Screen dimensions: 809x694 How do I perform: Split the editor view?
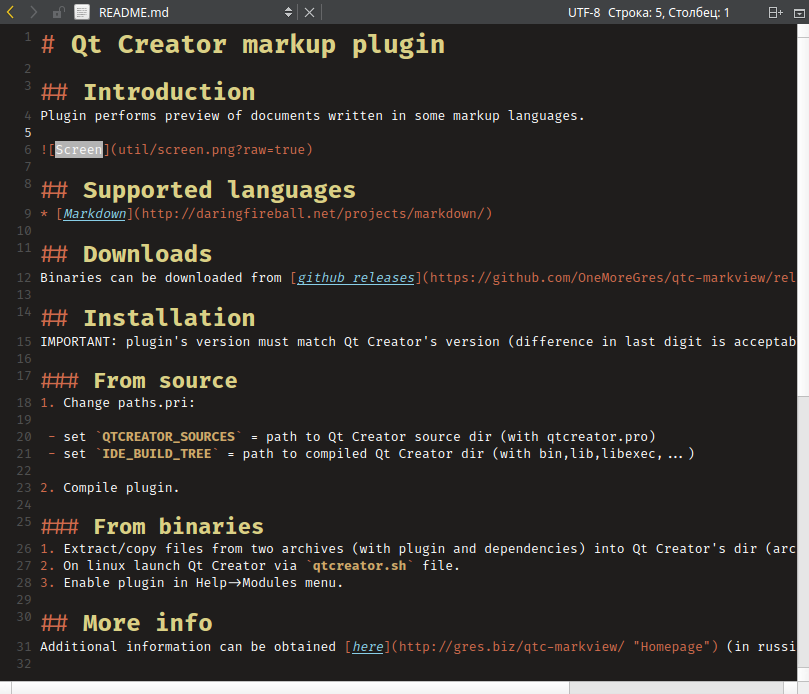click(775, 12)
